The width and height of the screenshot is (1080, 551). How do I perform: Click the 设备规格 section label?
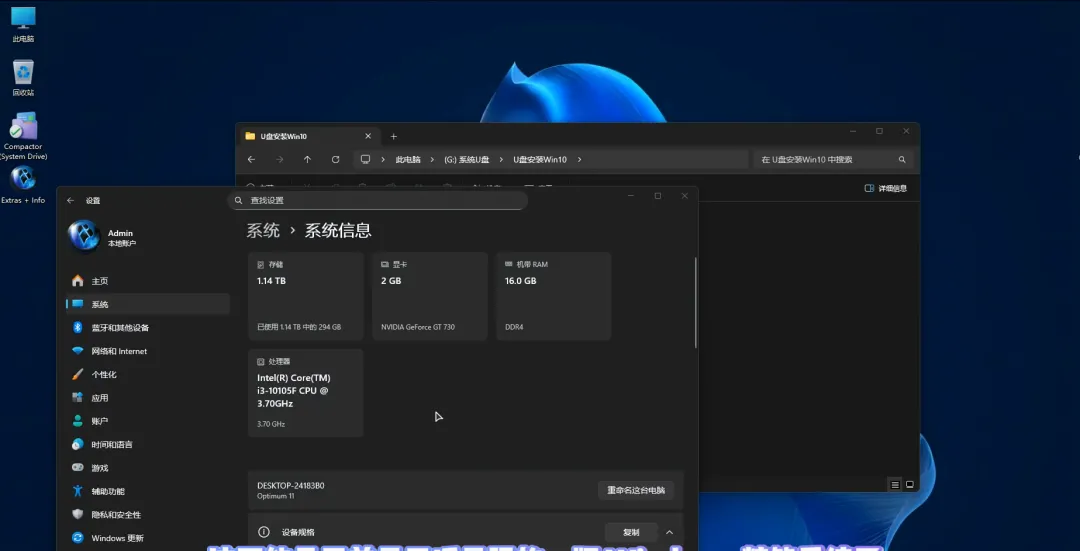298,532
